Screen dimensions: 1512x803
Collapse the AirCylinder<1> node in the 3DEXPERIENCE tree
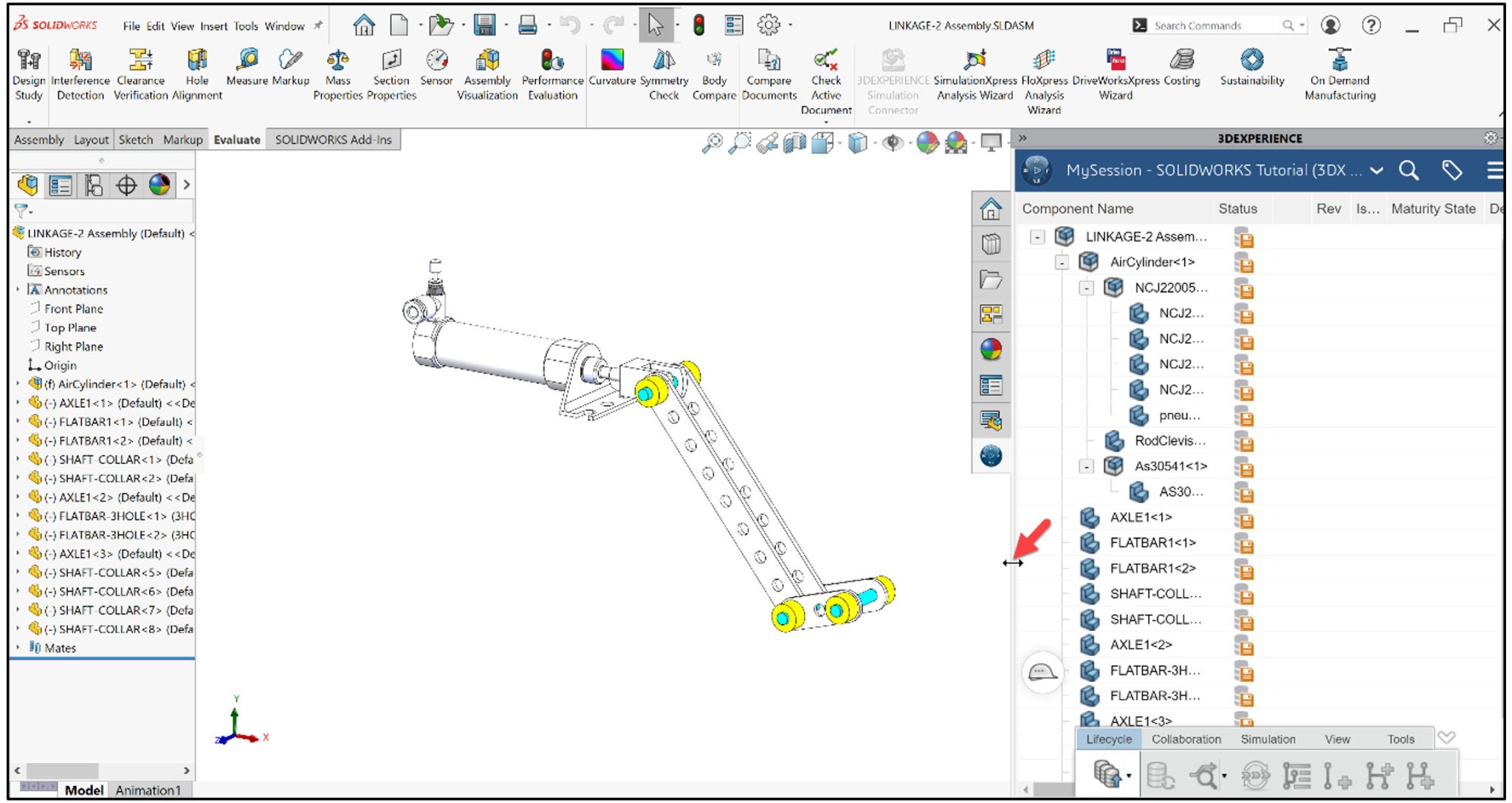coord(1062,262)
